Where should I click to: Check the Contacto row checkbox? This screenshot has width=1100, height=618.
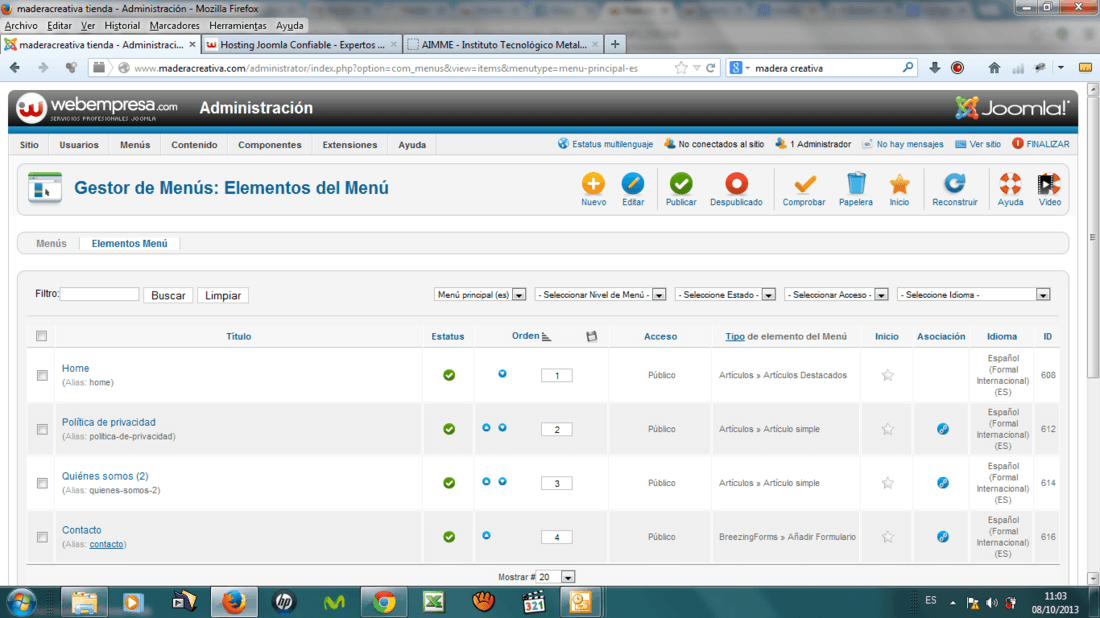[x=42, y=537]
